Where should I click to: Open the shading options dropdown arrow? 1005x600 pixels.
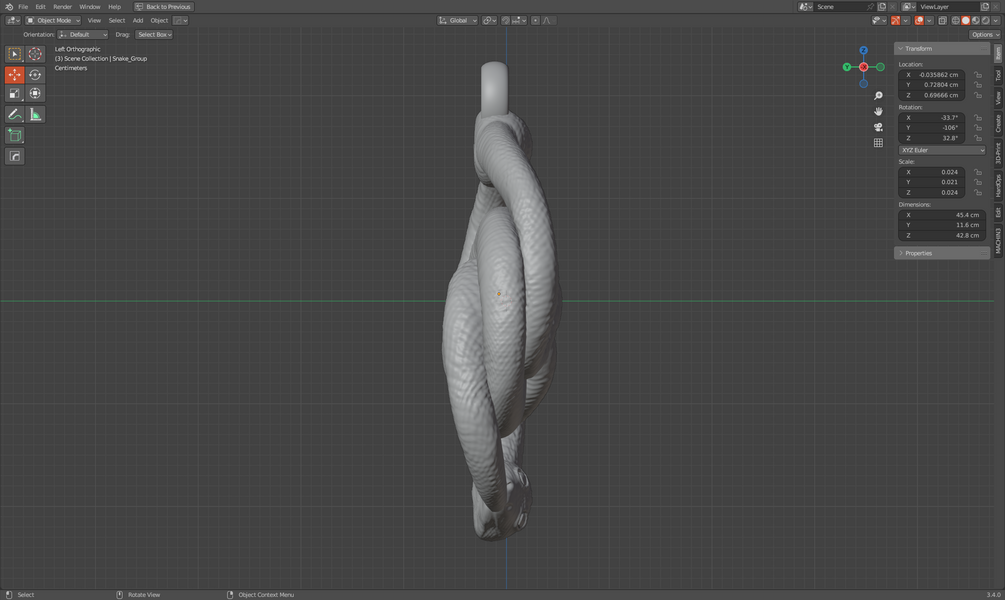[995, 21]
